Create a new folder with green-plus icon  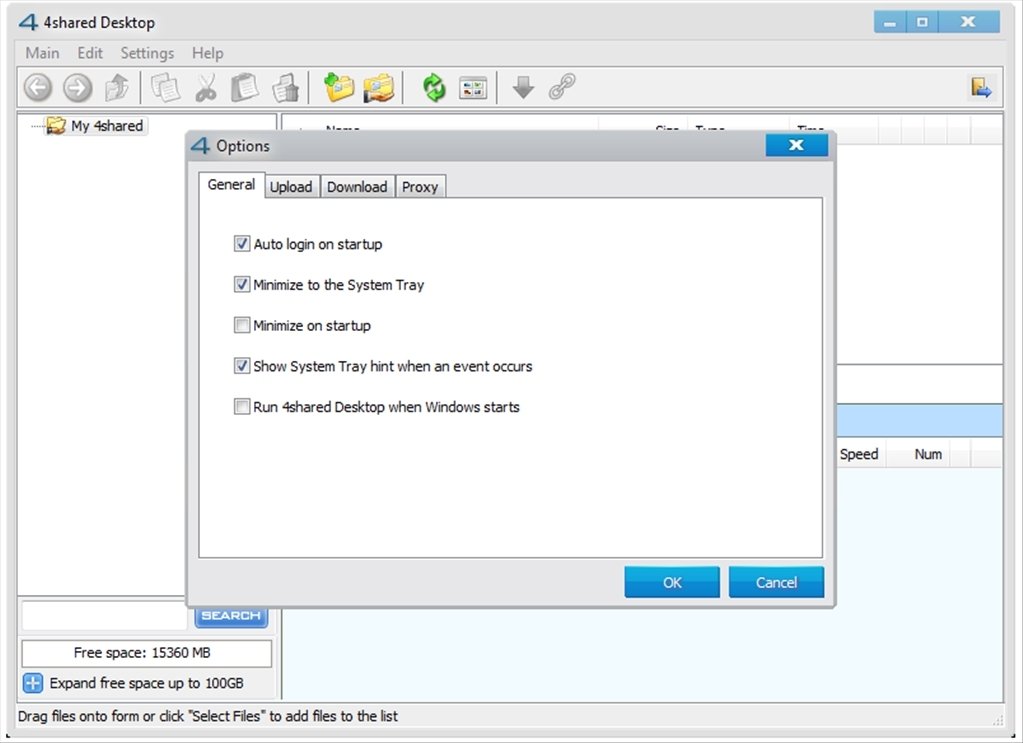tap(339, 87)
